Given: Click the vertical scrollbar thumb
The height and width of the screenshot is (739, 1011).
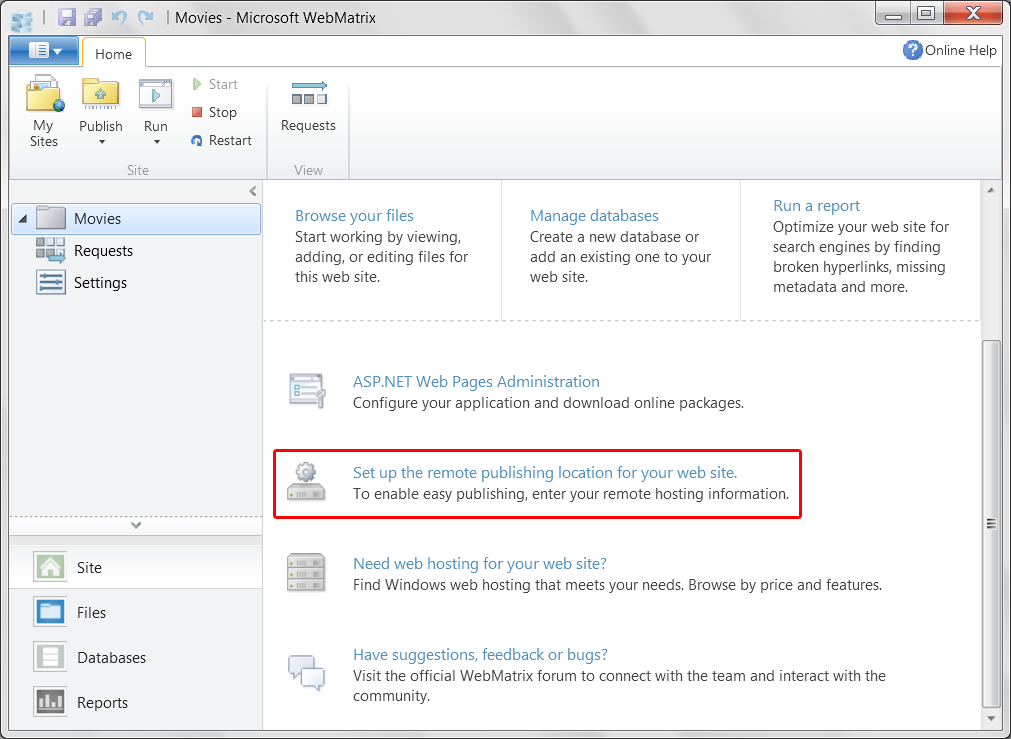Looking at the screenshot, I should tap(990, 524).
